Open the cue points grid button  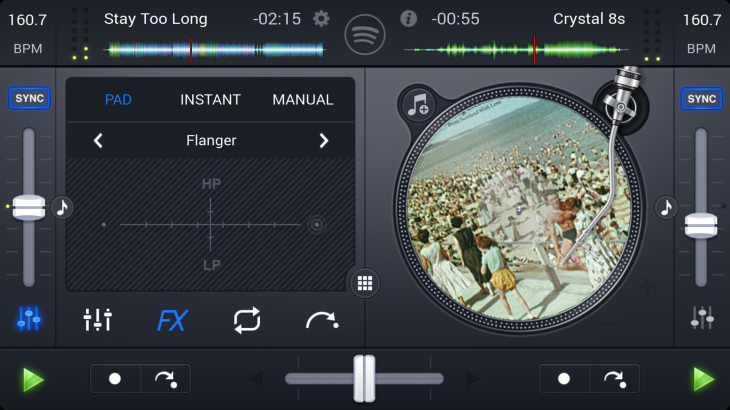pos(364,283)
